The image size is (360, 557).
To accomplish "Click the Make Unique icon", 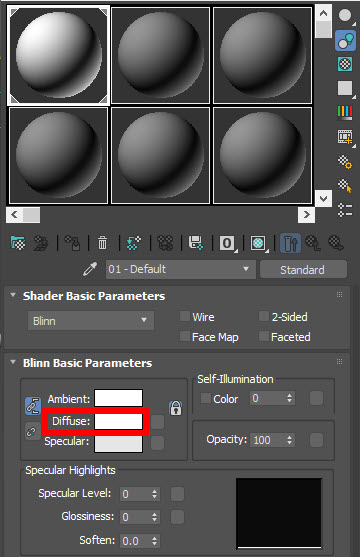I will click(x=165, y=243).
